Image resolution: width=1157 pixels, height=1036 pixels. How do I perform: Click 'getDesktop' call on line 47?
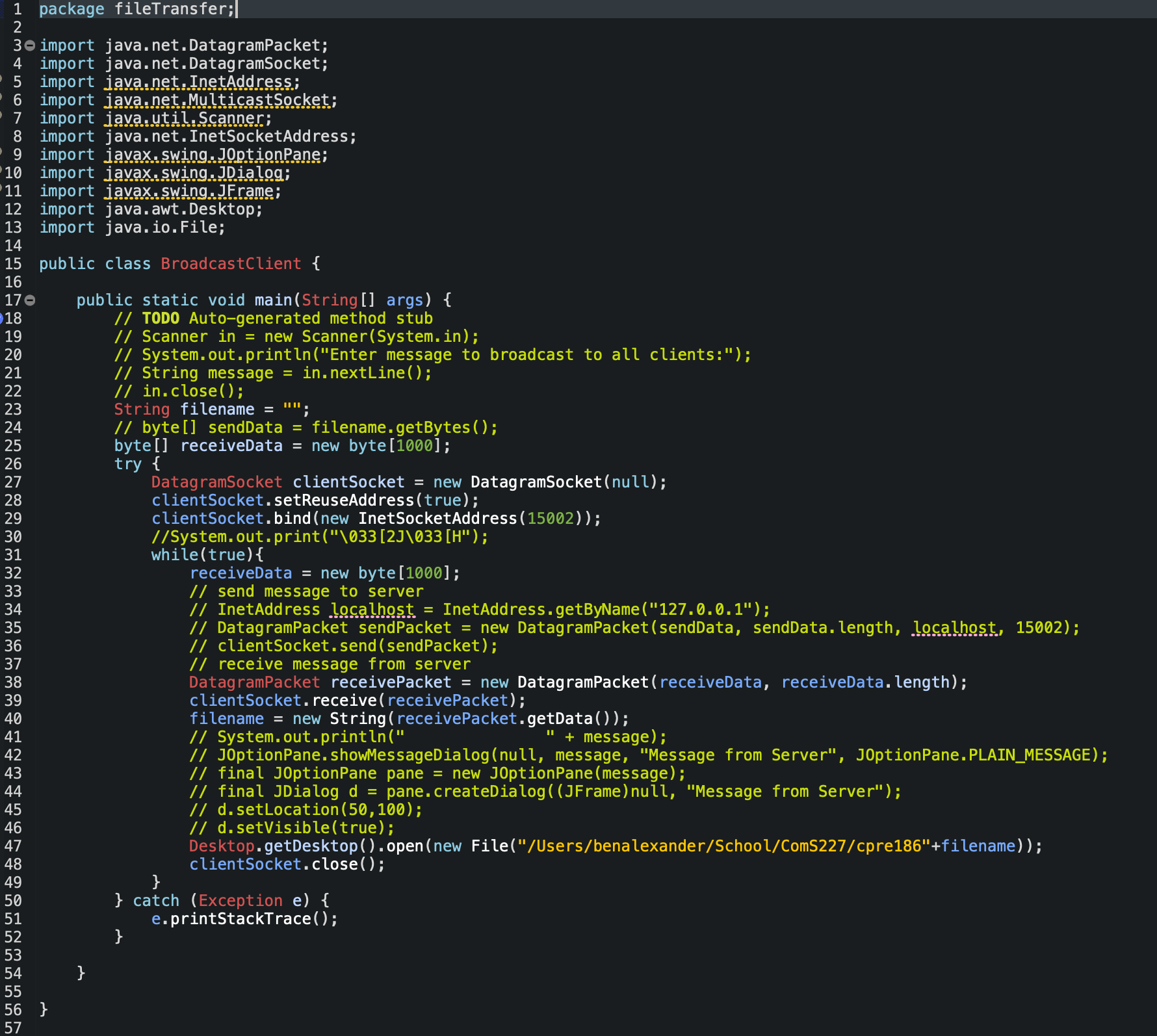[311, 846]
